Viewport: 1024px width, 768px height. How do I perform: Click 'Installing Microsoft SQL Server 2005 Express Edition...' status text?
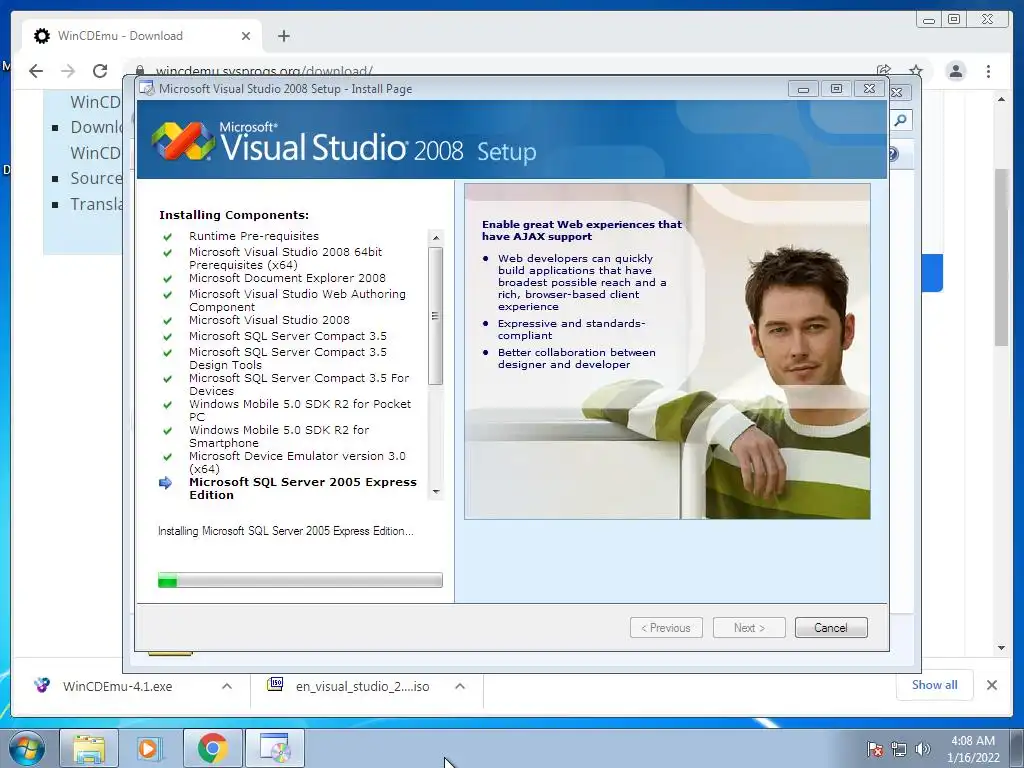click(x=285, y=531)
